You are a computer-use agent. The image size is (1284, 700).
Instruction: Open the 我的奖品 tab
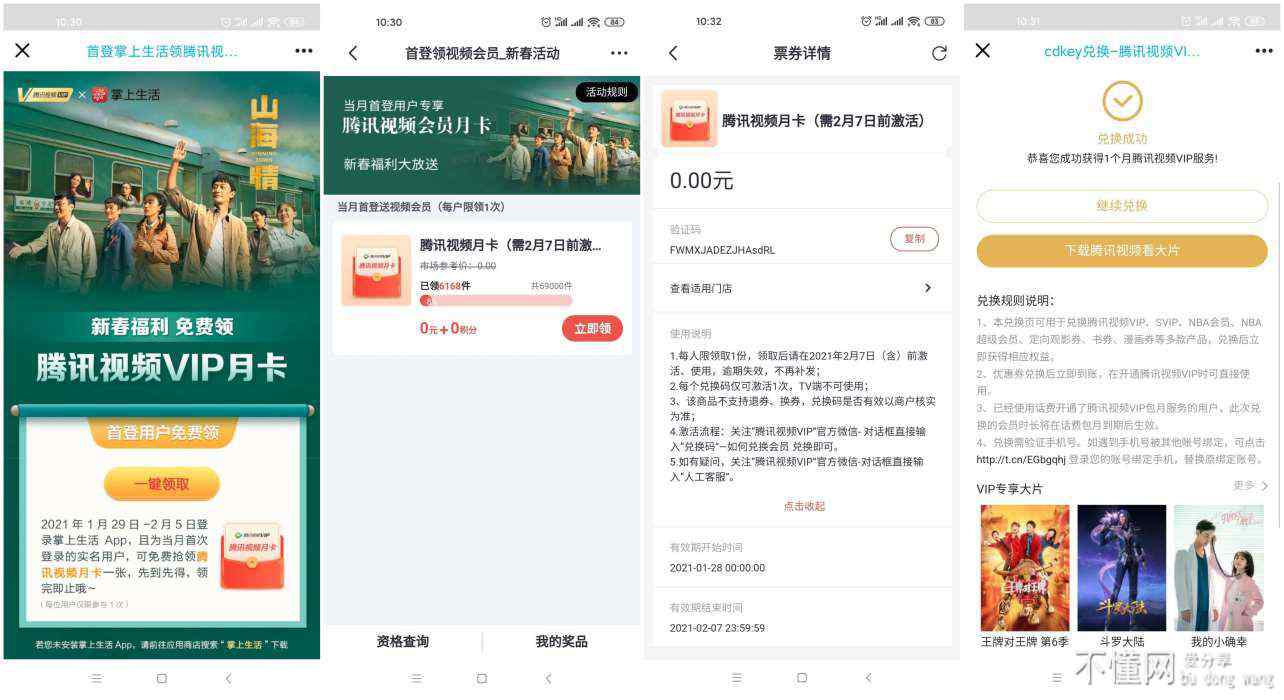(561, 641)
